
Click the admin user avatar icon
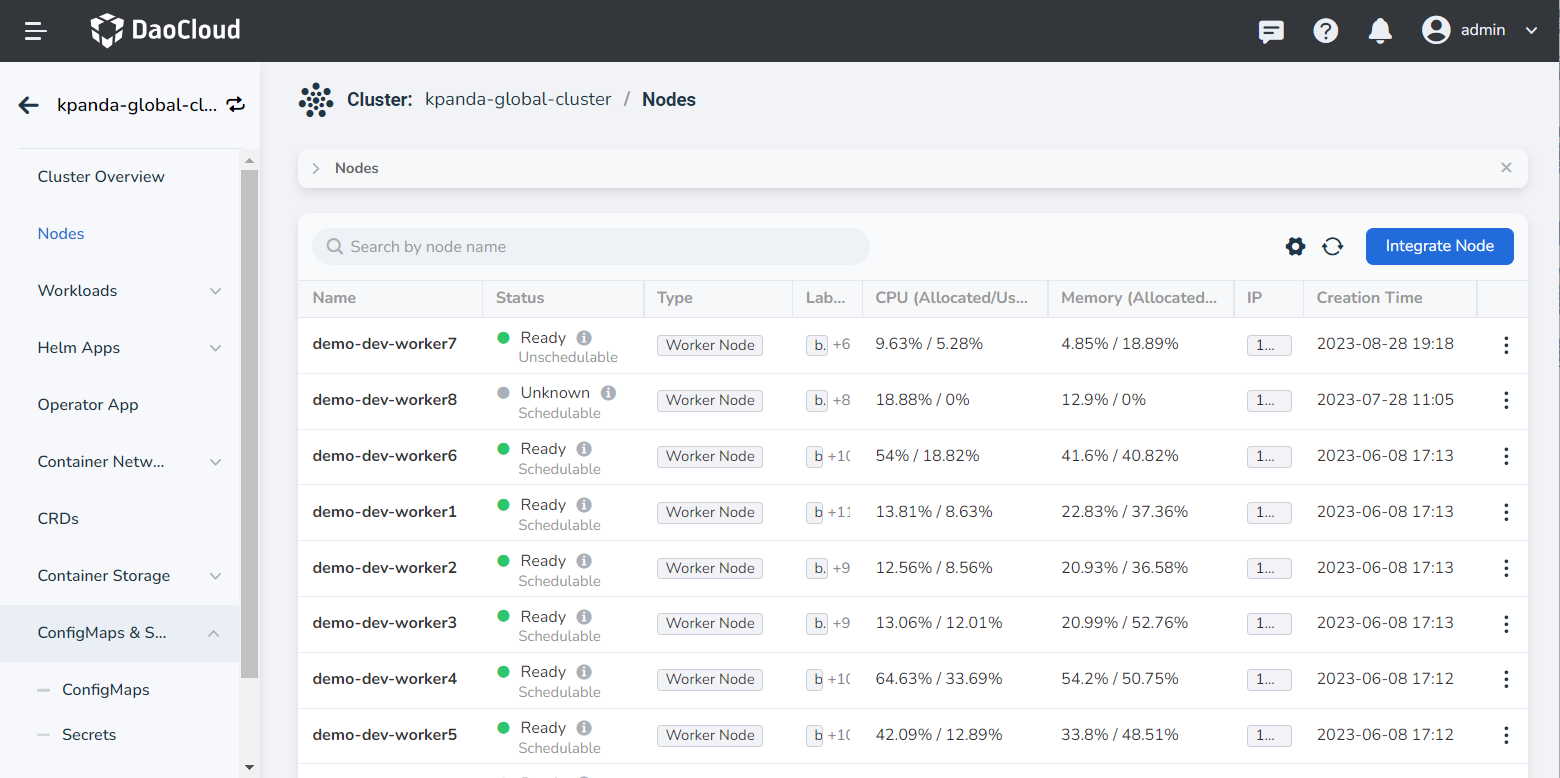pyautogui.click(x=1435, y=30)
